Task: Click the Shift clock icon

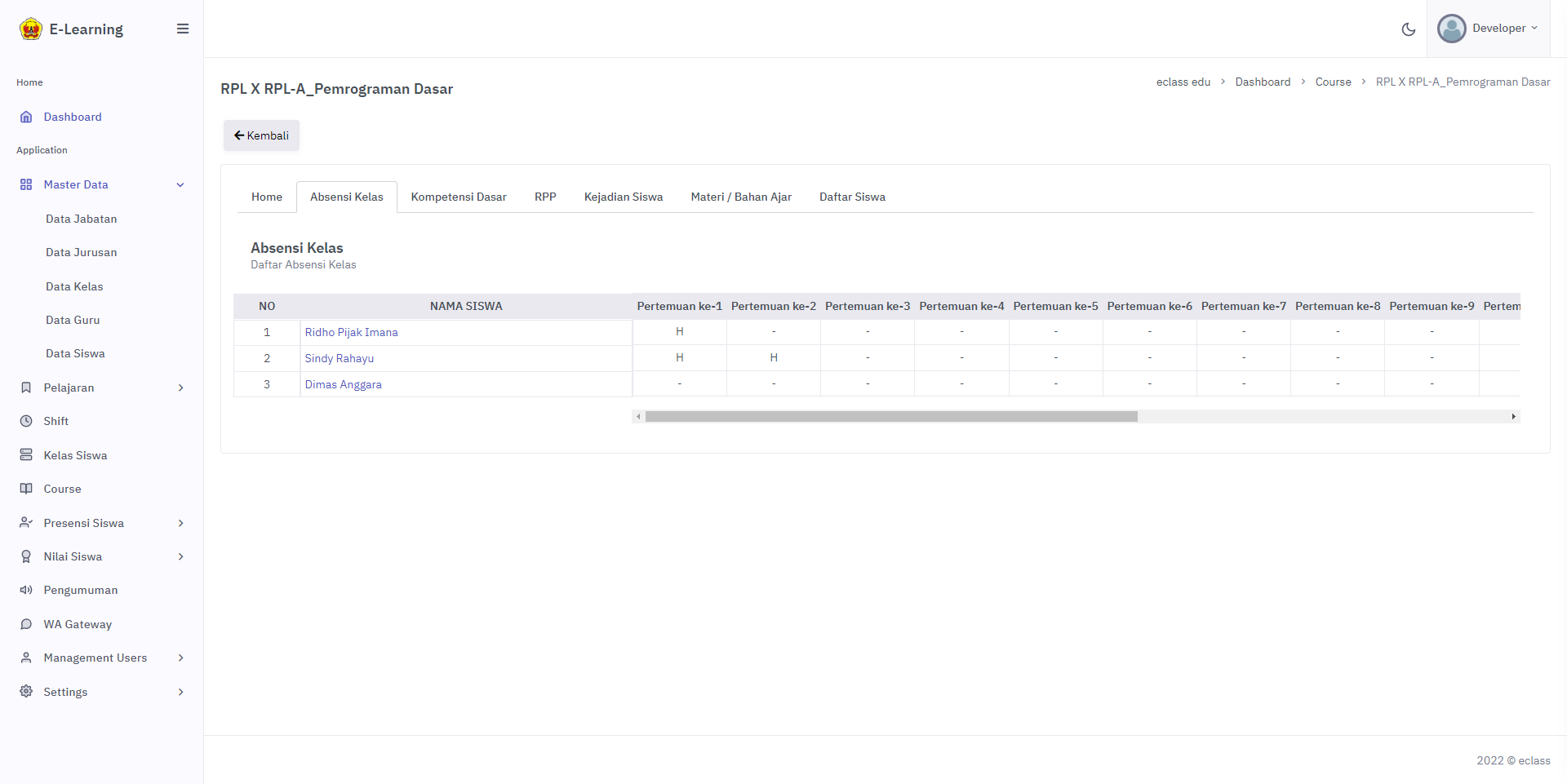Action: [x=26, y=421]
